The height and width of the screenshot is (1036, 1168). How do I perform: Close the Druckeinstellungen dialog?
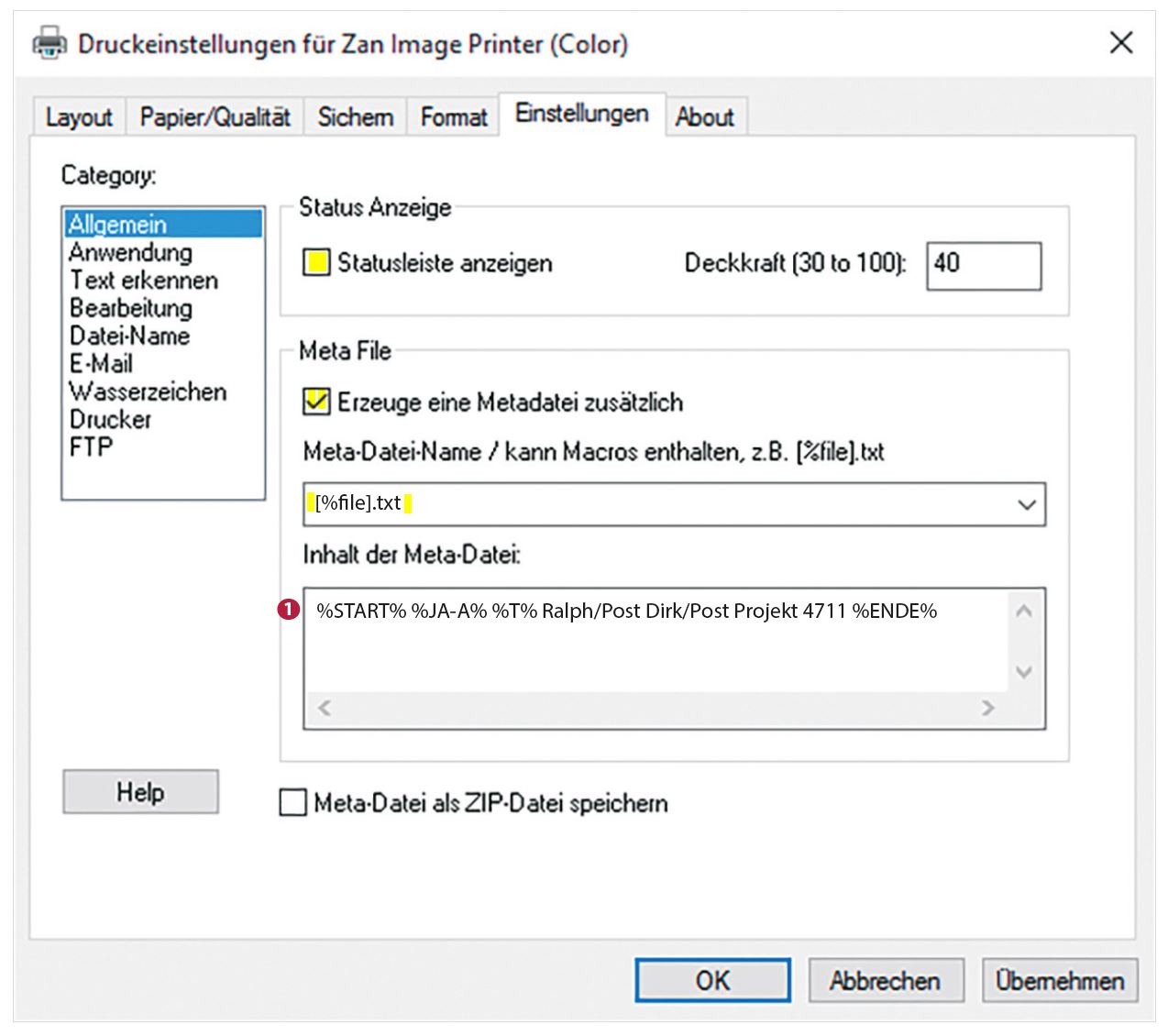(x=1121, y=43)
